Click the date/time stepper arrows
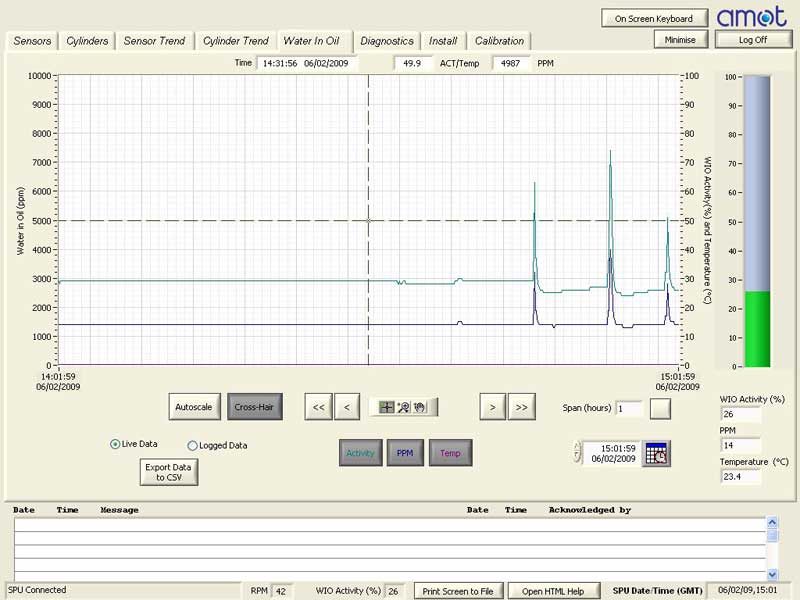The height and width of the screenshot is (600, 800). coord(577,452)
